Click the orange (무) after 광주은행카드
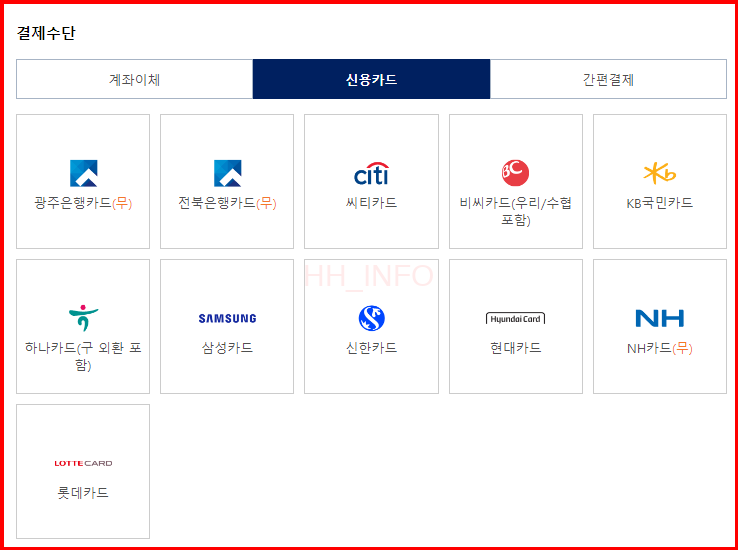 point(122,203)
